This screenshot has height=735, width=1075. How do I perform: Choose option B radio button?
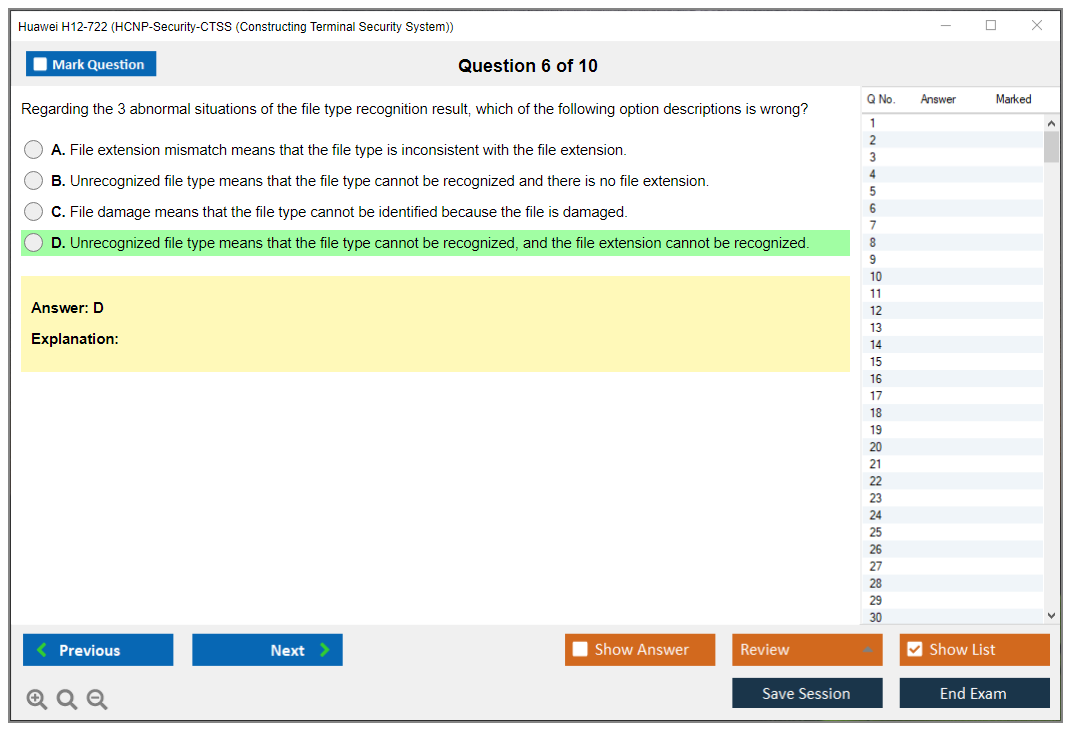[x=34, y=181]
